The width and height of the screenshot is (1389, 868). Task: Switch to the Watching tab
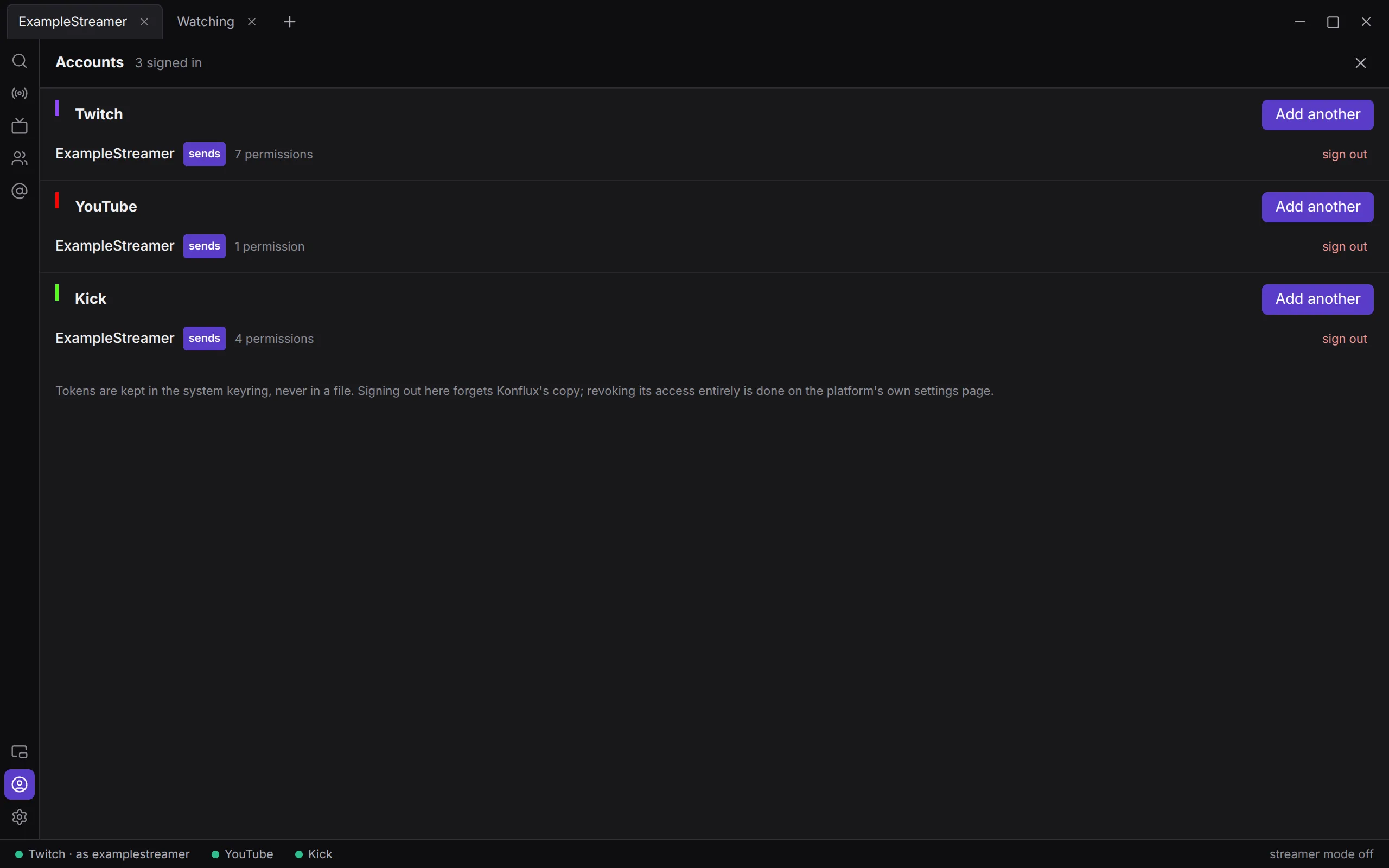[206, 22]
